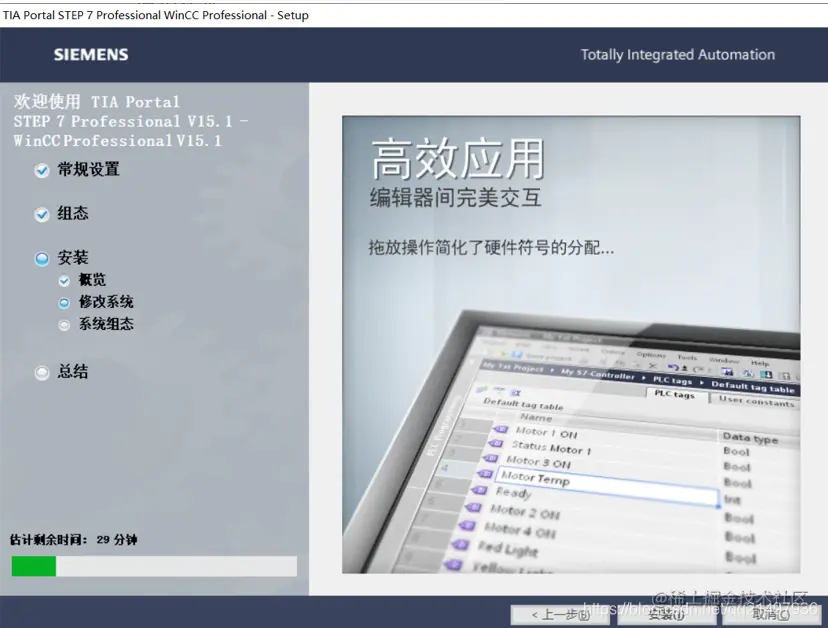Click the 拖放操作简化了硬件符号的分配 description text
This screenshot has height=628, width=828.
tap(491, 247)
